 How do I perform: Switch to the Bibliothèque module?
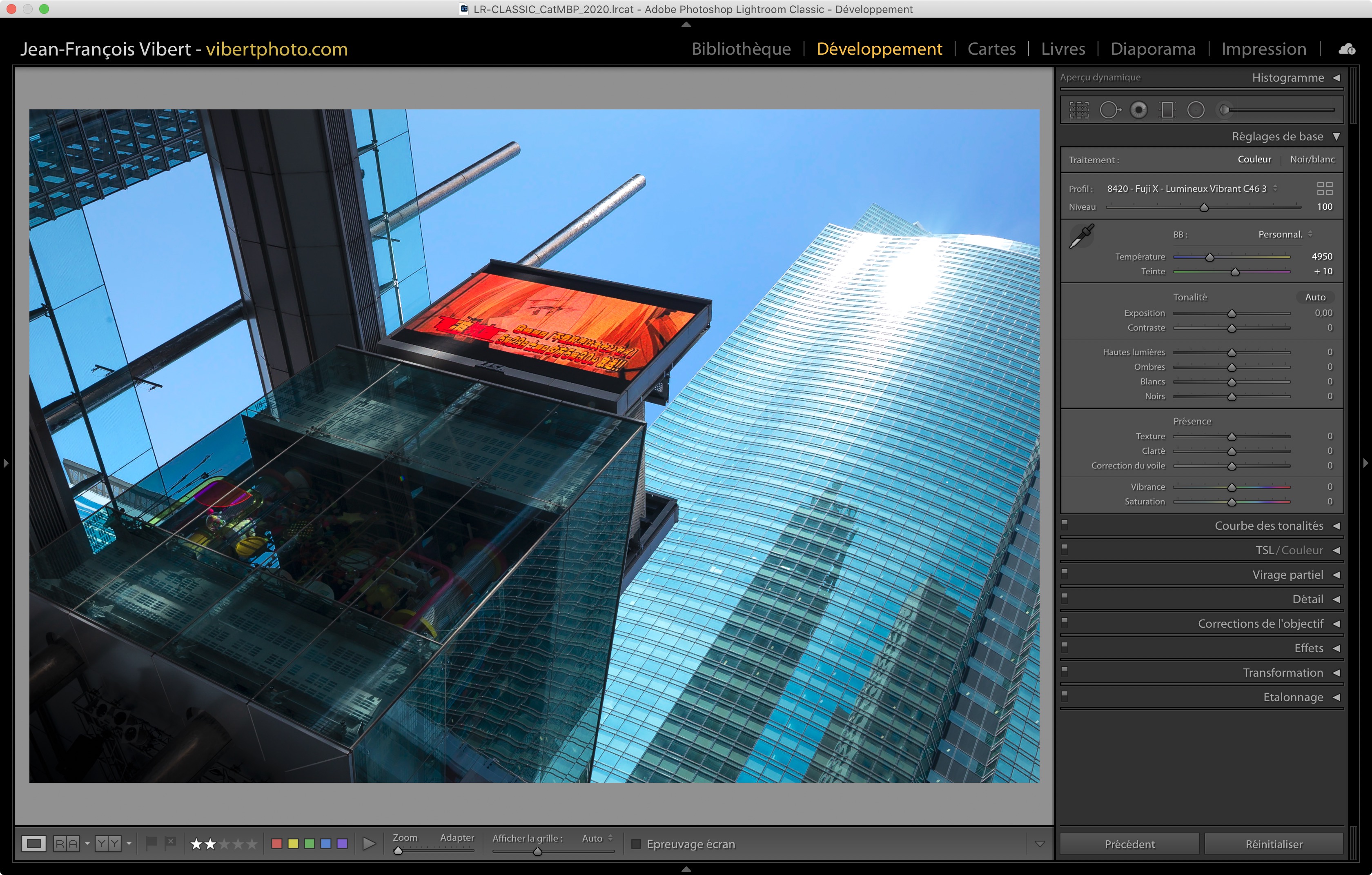coord(741,49)
